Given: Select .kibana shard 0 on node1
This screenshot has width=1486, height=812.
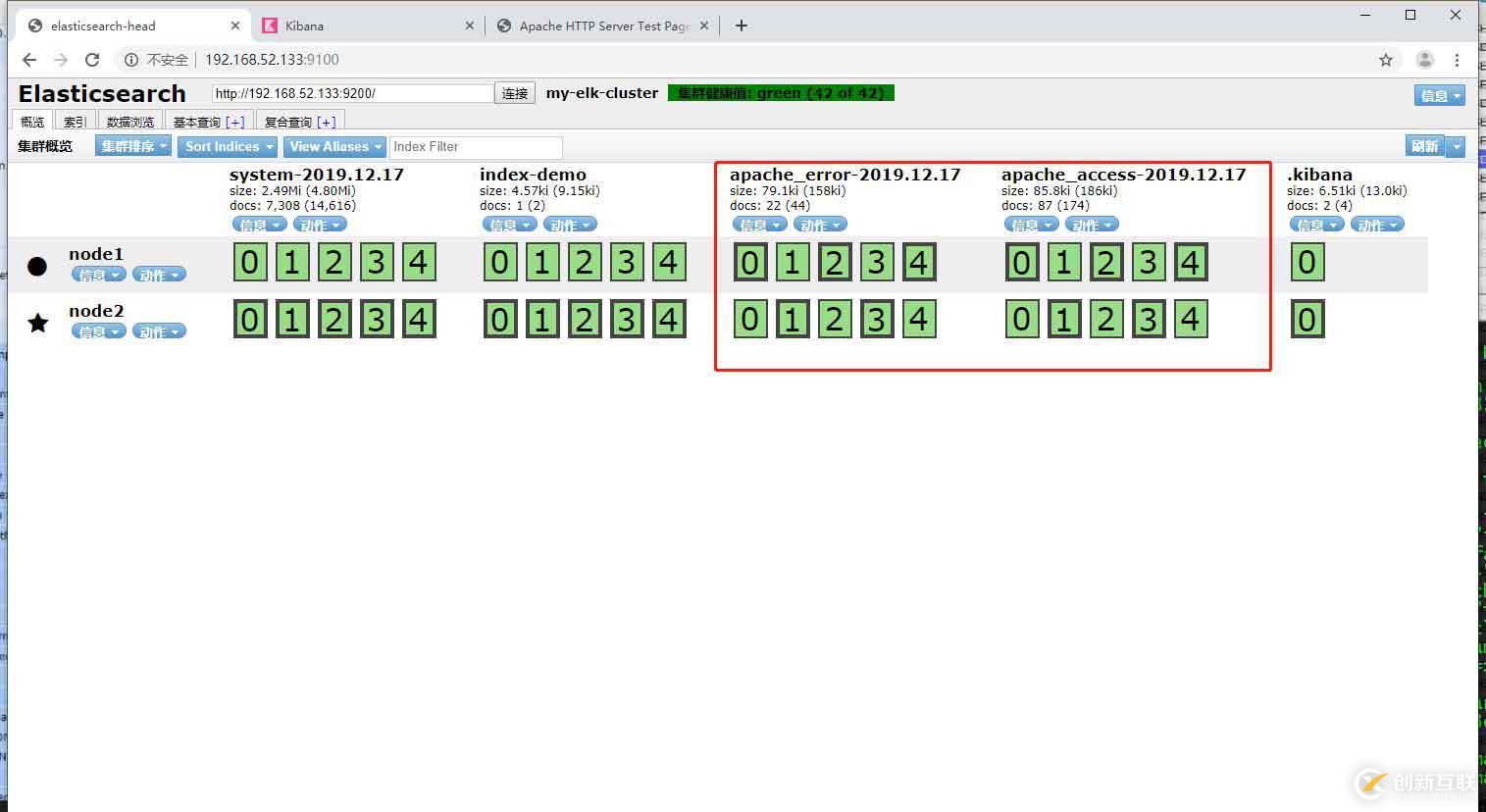Looking at the screenshot, I should tap(1307, 263).
